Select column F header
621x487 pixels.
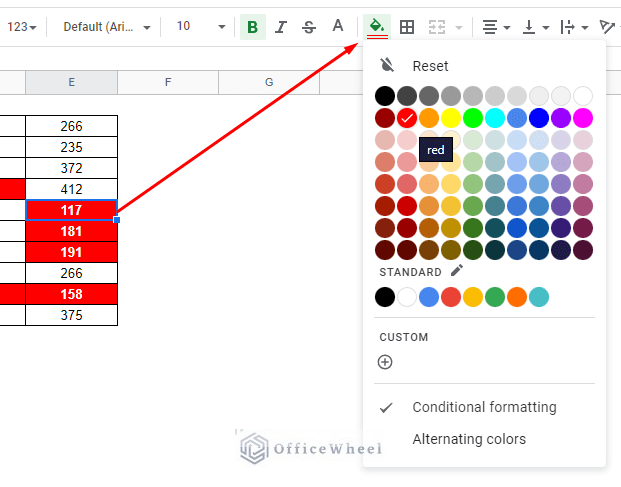coord(168,82)
